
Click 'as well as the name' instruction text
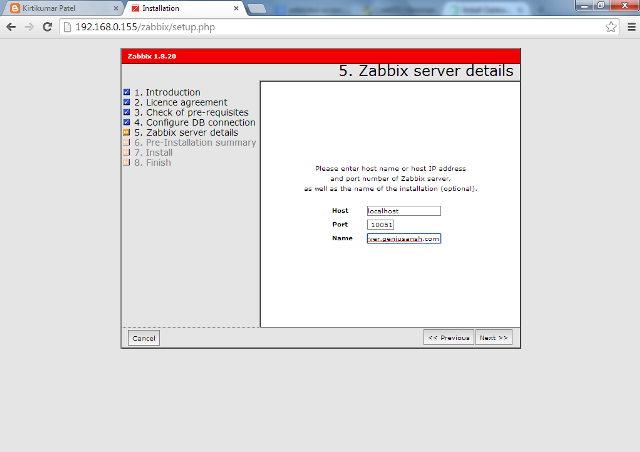tap(390, 189)
